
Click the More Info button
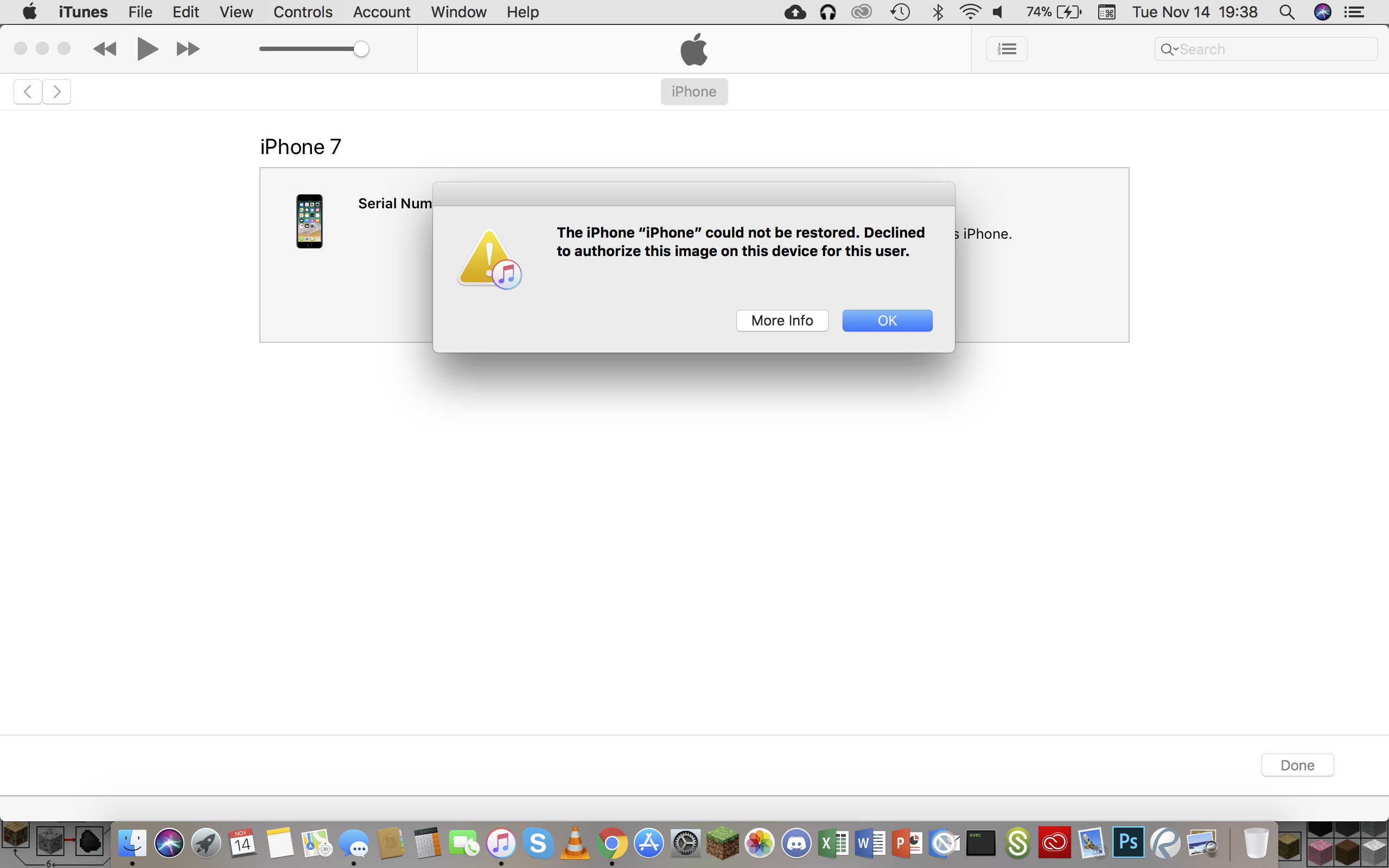click(x=782, y=320)
